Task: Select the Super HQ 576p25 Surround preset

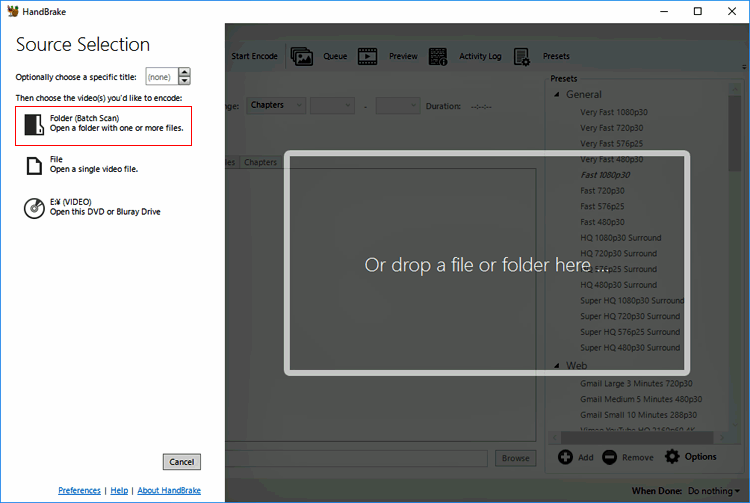Action: point(630,332)
